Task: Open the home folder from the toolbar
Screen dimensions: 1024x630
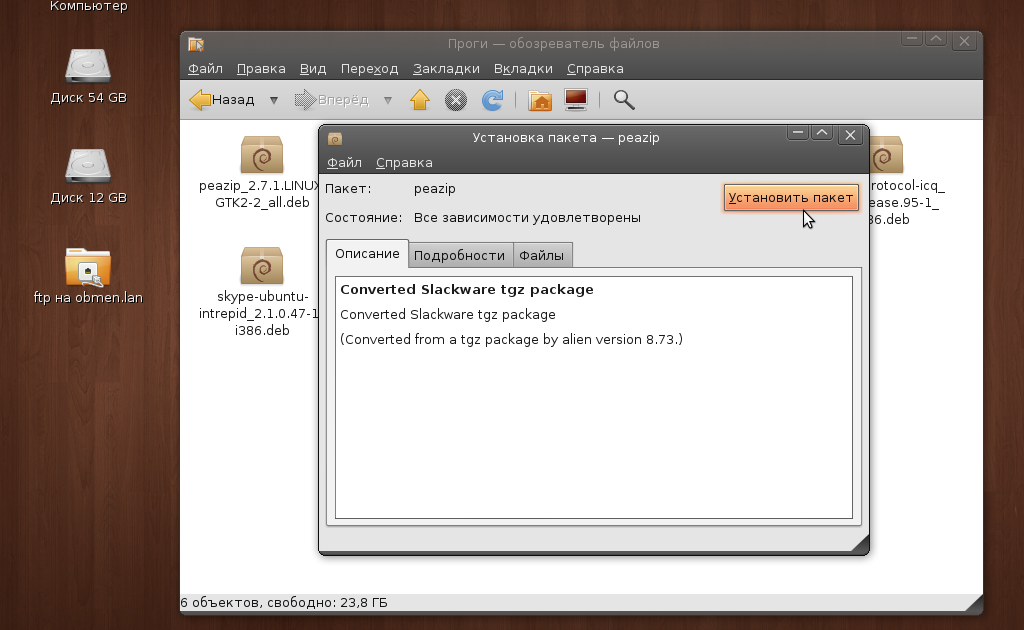Action: point(539,100)
